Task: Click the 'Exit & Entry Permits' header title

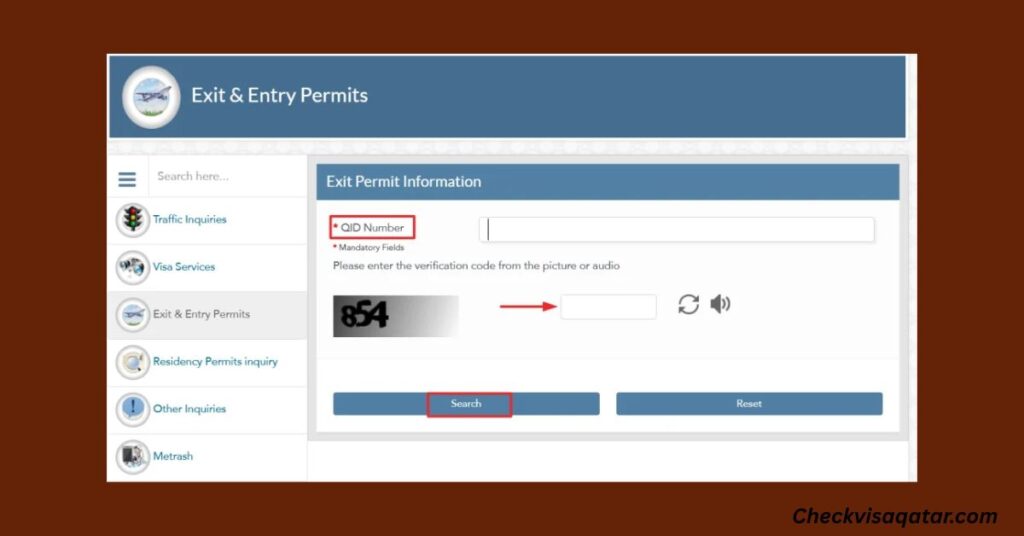Action: (x=280, y=95)
